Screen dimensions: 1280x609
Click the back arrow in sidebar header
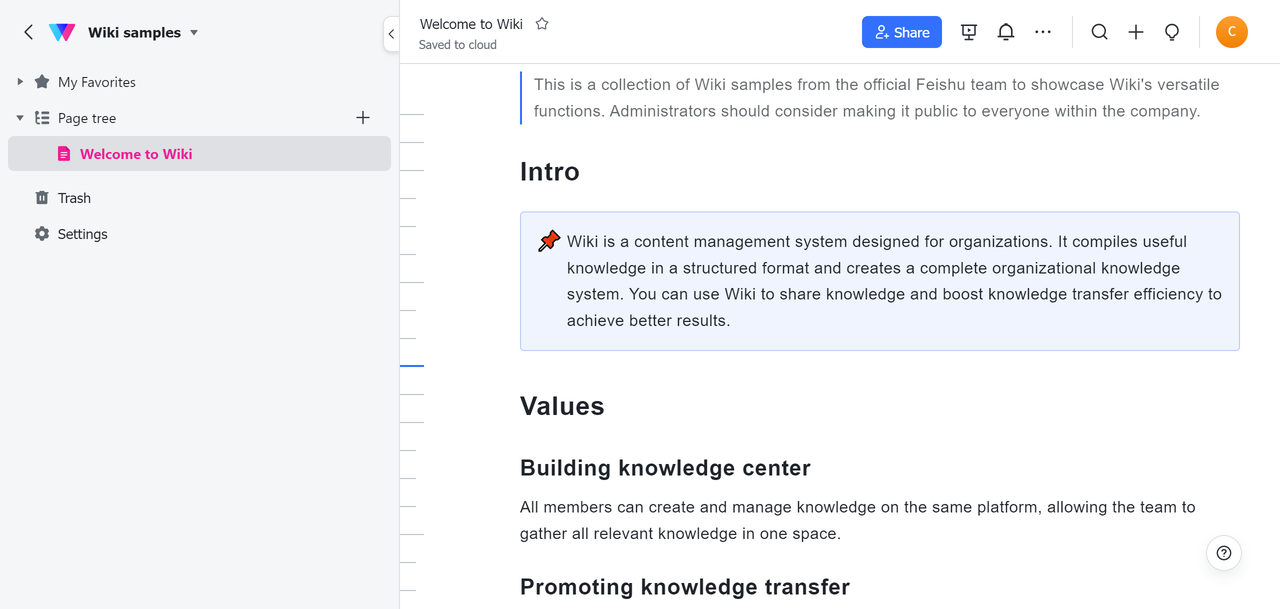pos(28,32)
